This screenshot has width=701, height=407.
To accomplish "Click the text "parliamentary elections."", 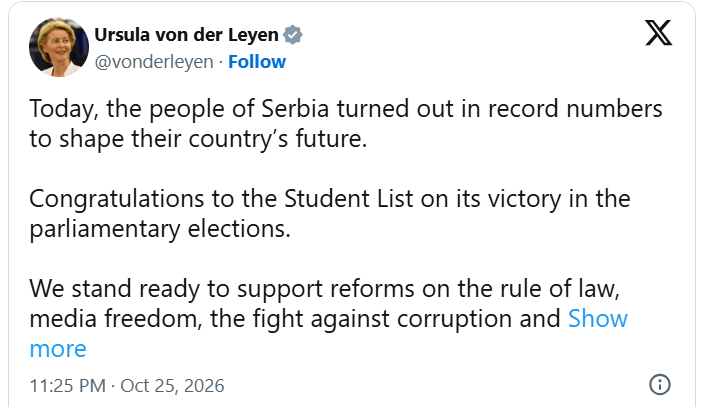I will click(160, 229).
